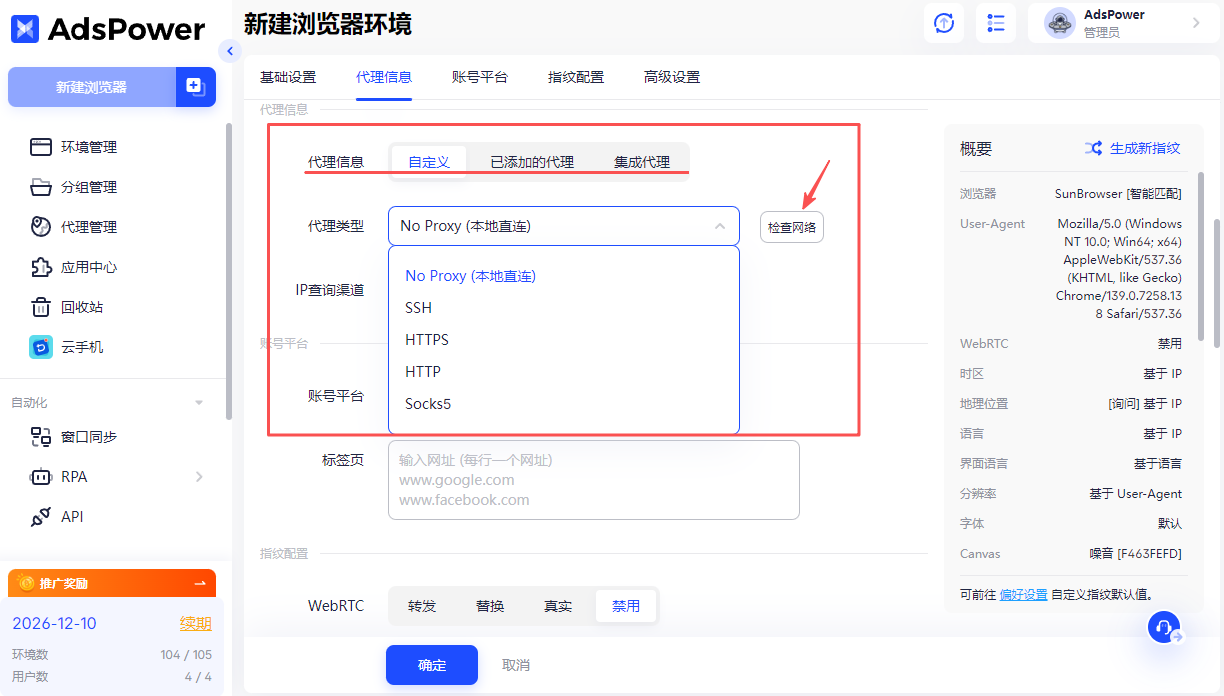This screenshot has height=696, width=1224.
Task: Switch proxy info to 集成代理
Action: pos(641,162)
